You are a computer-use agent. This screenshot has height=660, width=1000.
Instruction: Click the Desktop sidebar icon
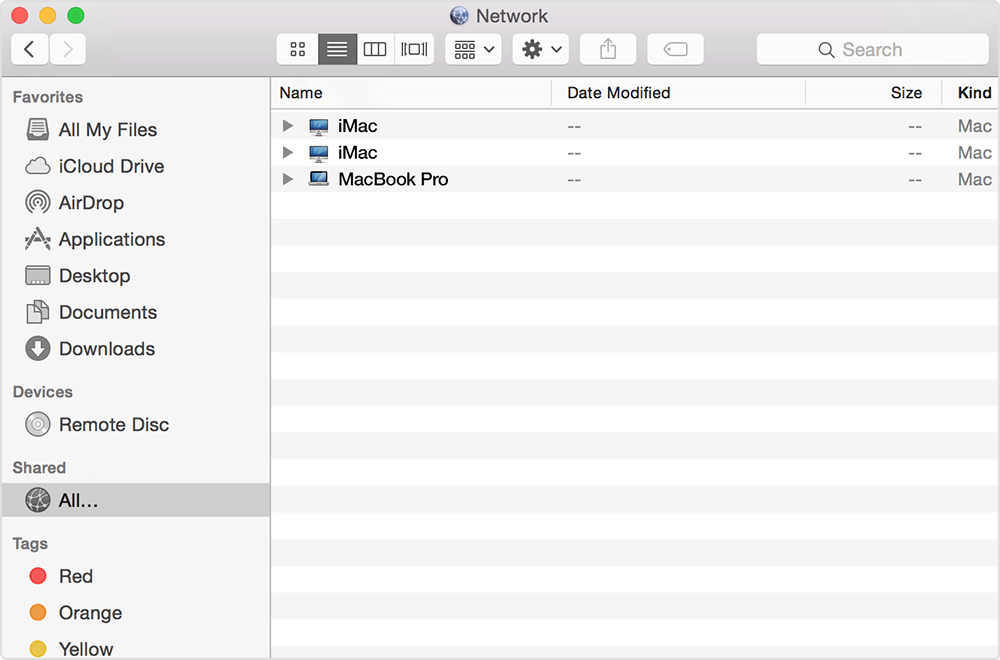[x=38, y=275]
